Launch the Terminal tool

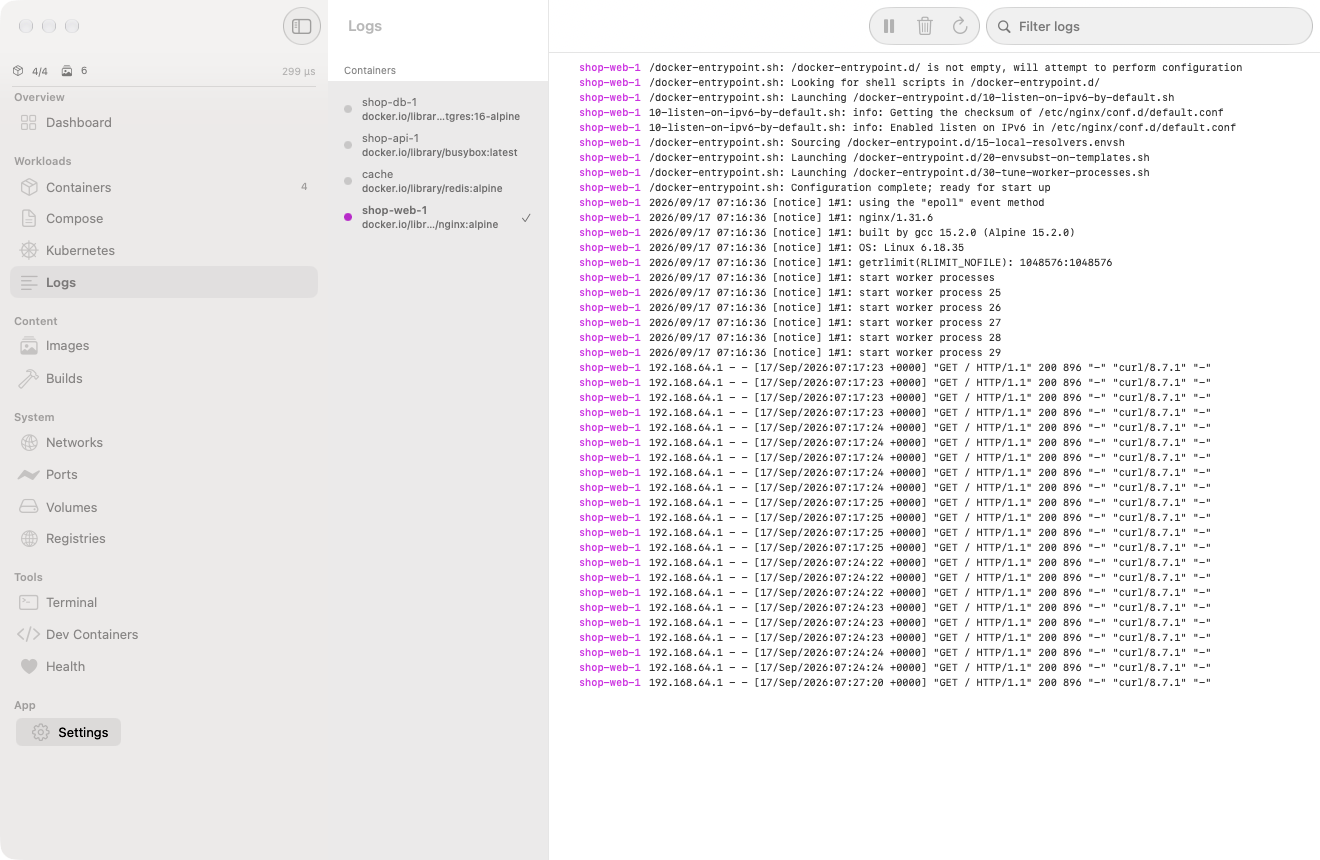click(x=164, y=603)
